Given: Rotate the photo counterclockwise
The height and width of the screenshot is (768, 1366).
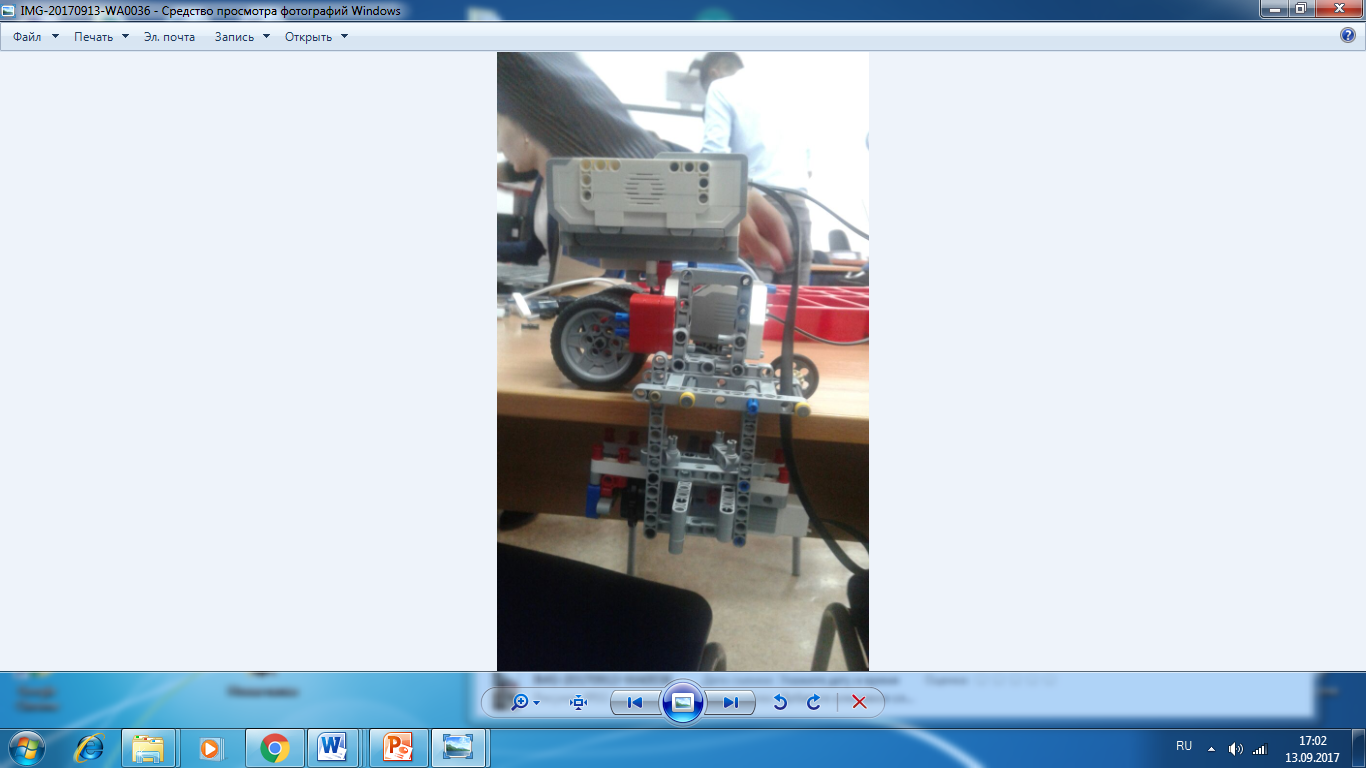Looking at the screenshot, I should pyautogui.click(x=780, y=702).
